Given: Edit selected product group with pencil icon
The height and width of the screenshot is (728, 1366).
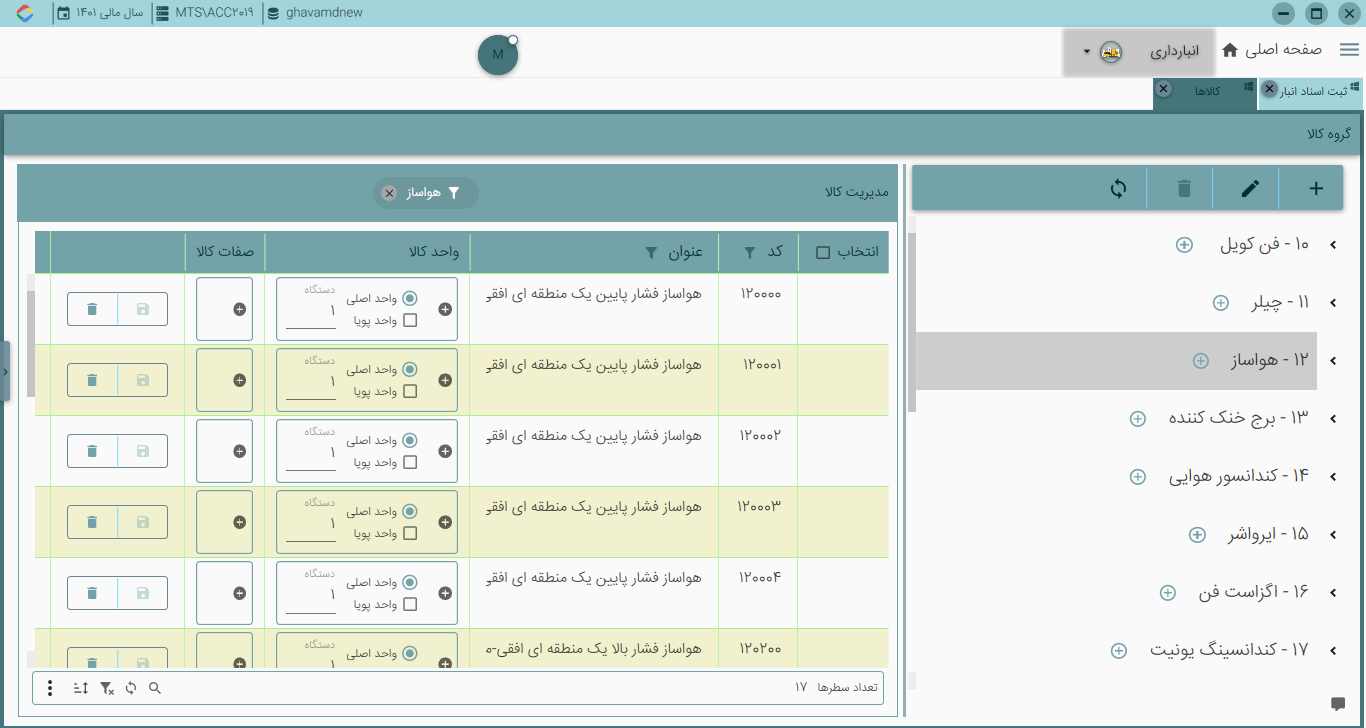Looking at the screenshot, I should [1250, 188].
